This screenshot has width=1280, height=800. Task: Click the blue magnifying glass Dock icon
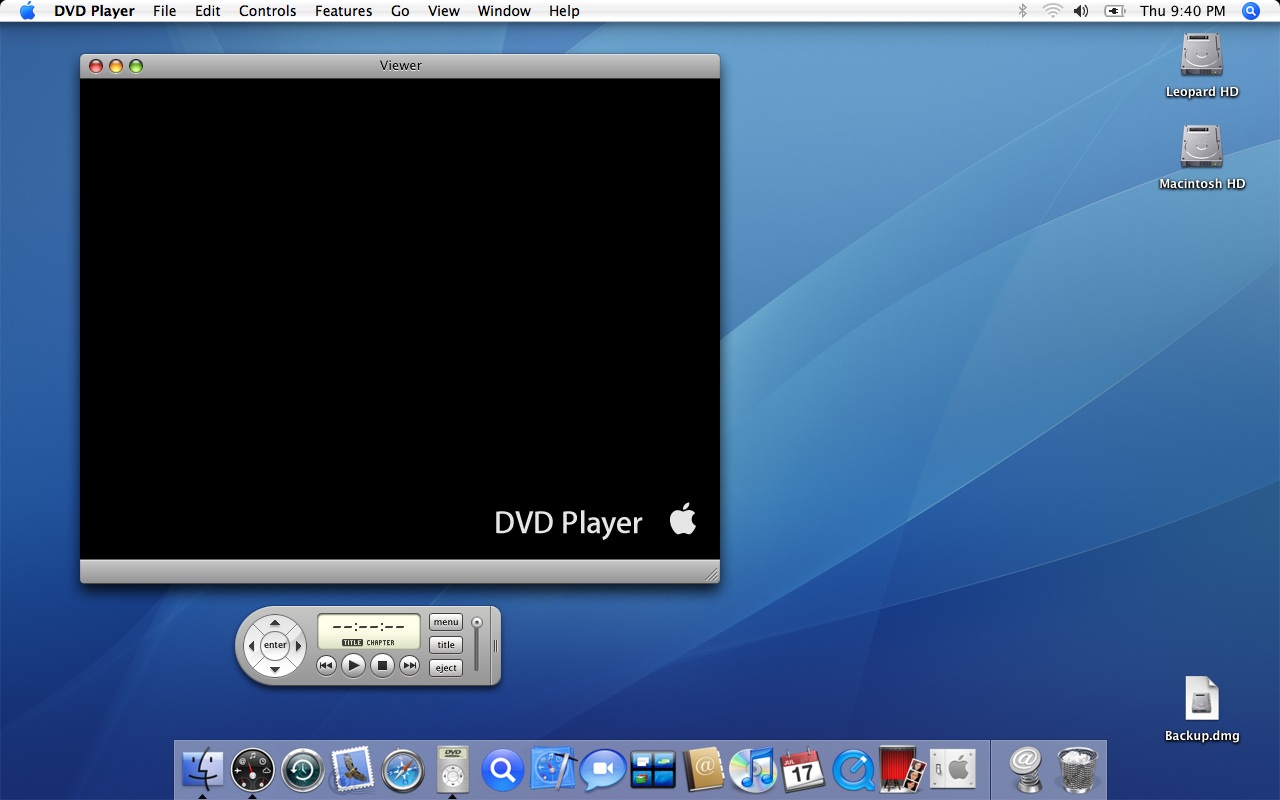[503, 770]
